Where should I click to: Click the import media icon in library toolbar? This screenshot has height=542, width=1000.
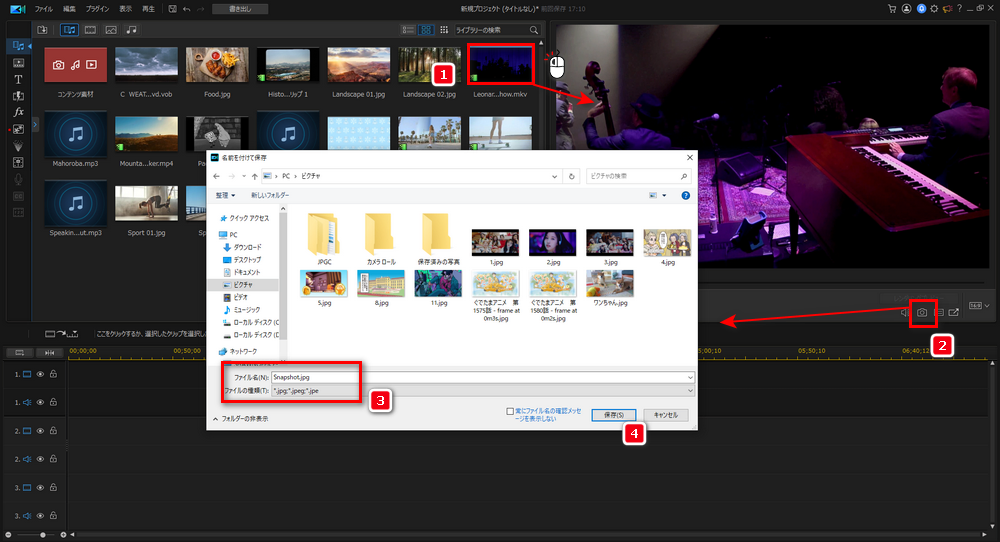(43, 30)
